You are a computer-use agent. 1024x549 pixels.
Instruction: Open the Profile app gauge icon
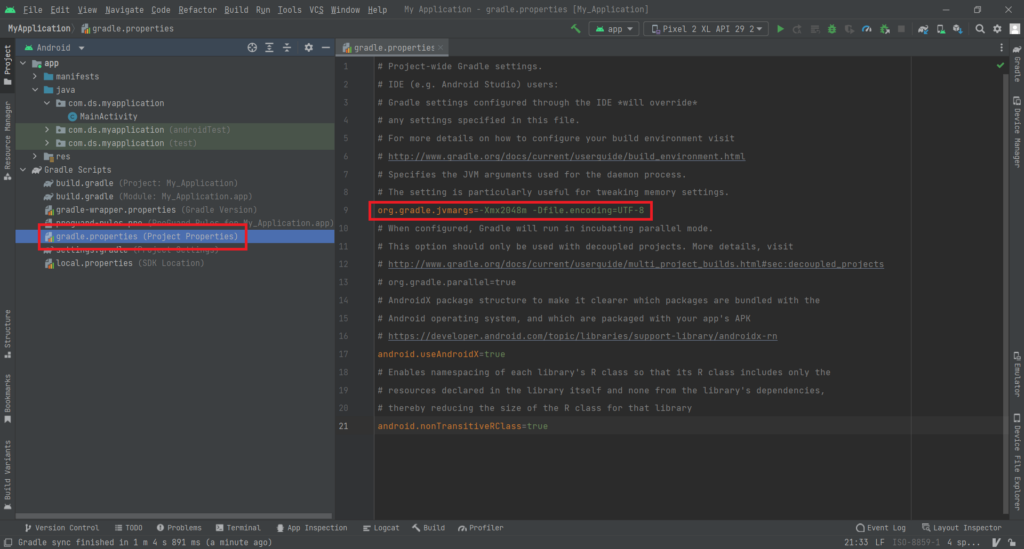click(867, 29)
